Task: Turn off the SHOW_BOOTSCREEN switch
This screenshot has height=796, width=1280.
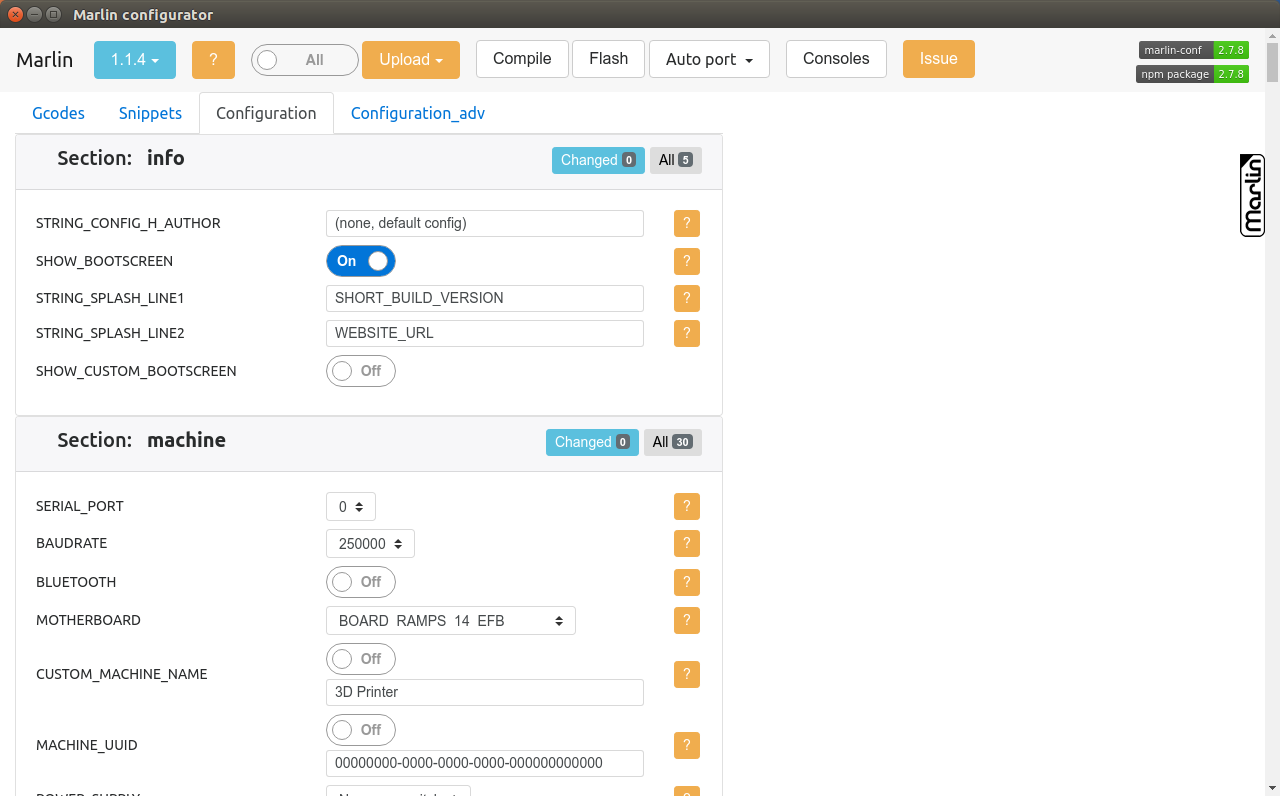Action: (360, 261)
